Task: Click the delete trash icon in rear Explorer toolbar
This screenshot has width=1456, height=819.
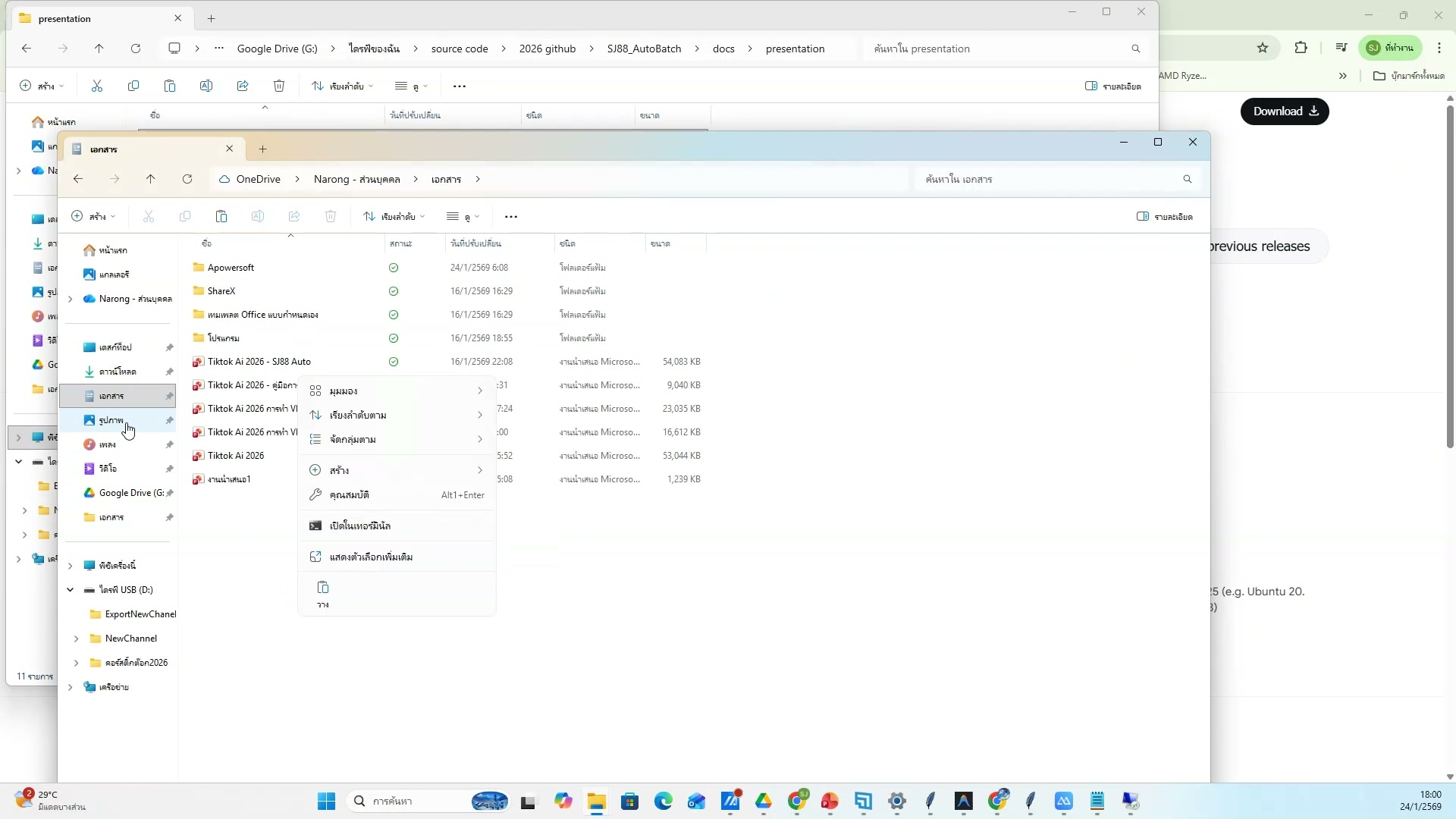Action: coord(279,86)
